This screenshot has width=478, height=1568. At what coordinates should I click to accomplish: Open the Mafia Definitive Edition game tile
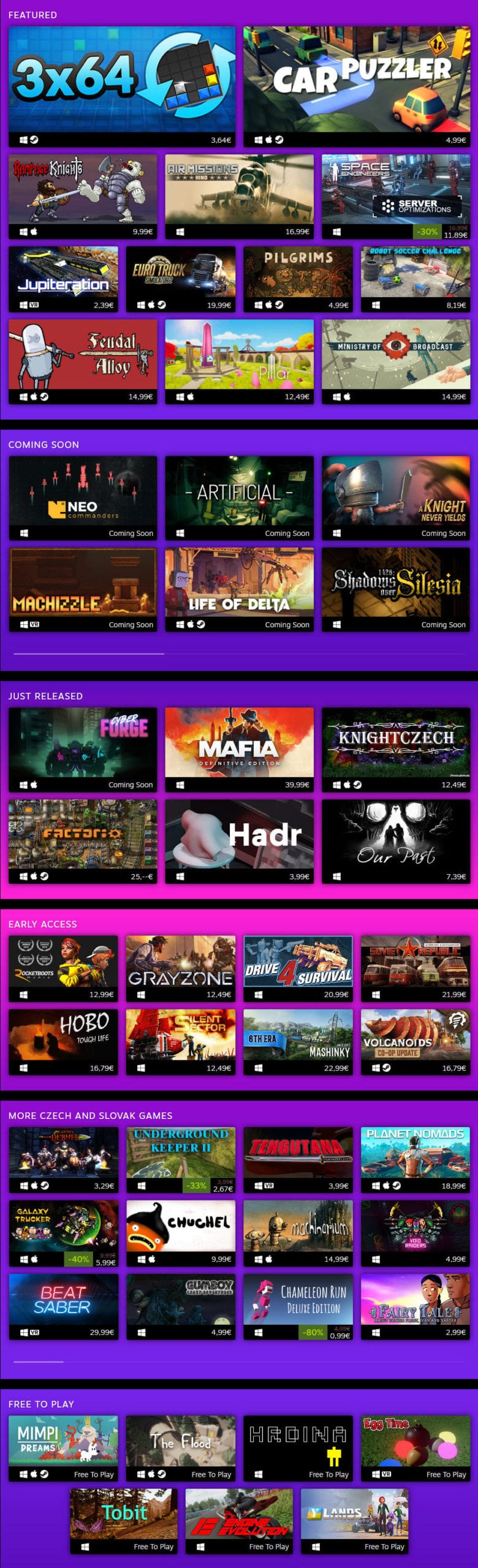(239, 750)
